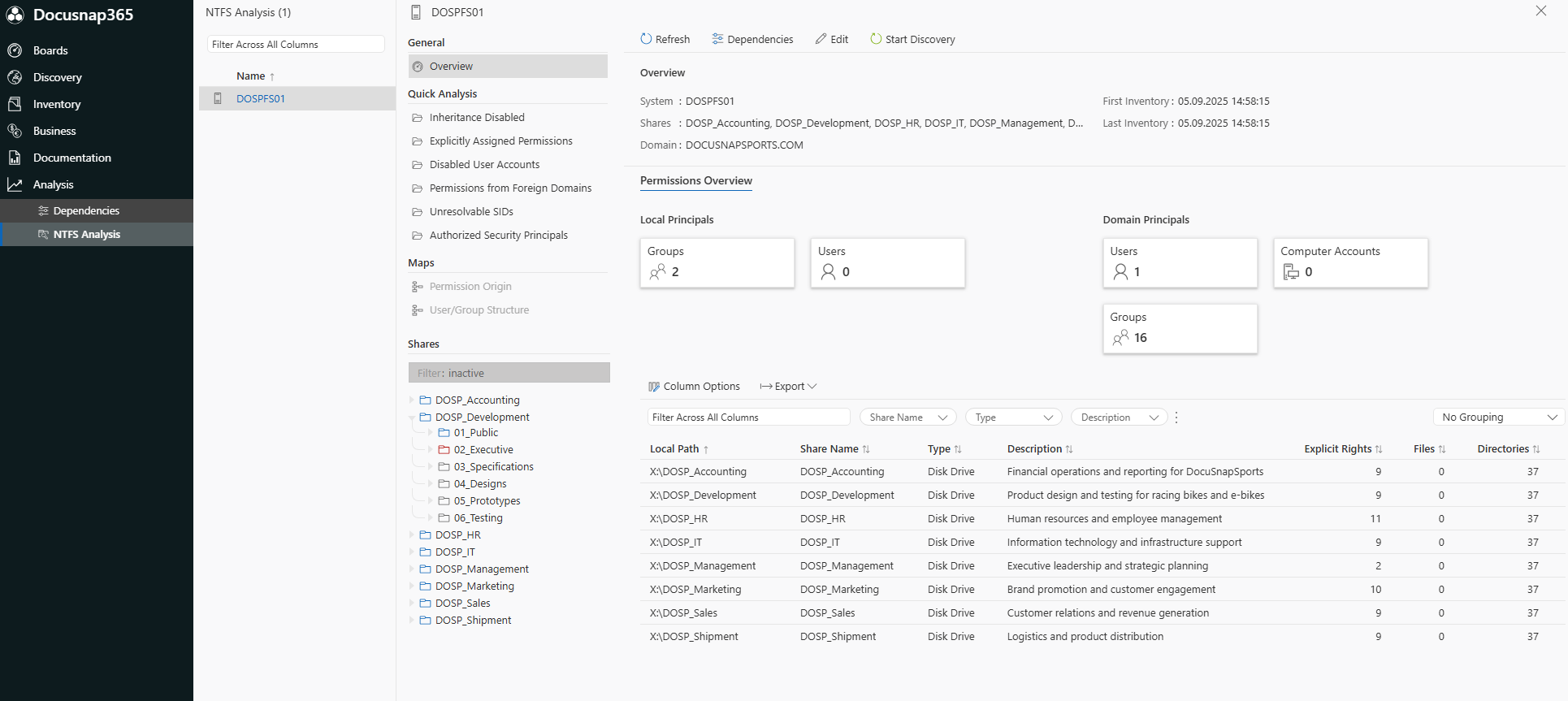Screen dimensions: 1568x701
Task: Collapse the DOSP_Development share tree node
Action: click(412, 418)
